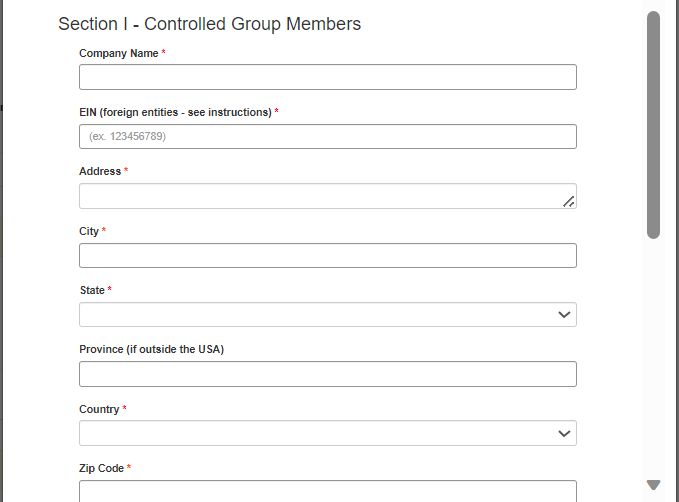Open the Country dropdown arrow
Viewport: 679px width, 502px height.
tap(565, 433)
